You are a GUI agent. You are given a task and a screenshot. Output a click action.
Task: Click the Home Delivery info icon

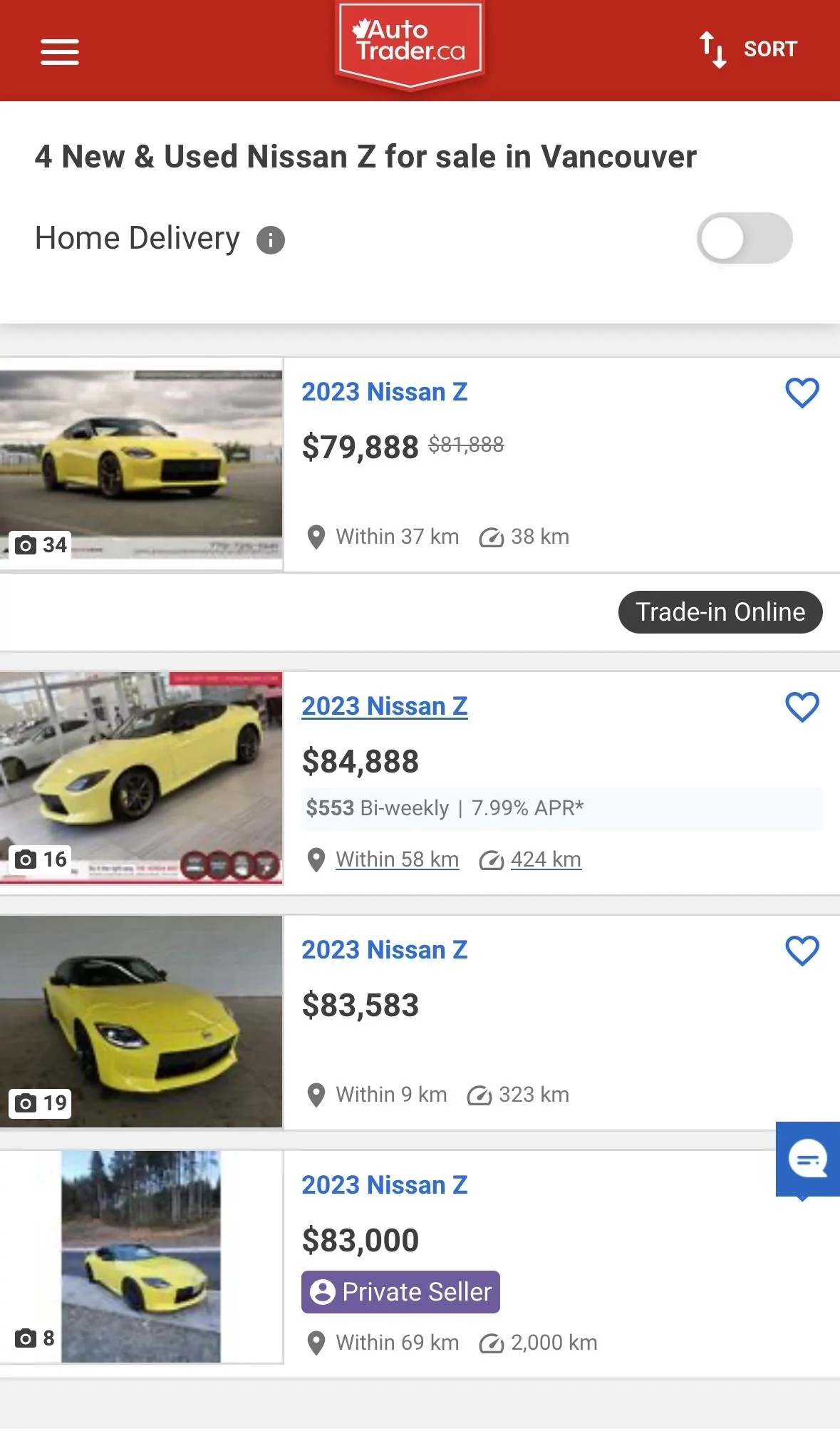click(271, 239)
